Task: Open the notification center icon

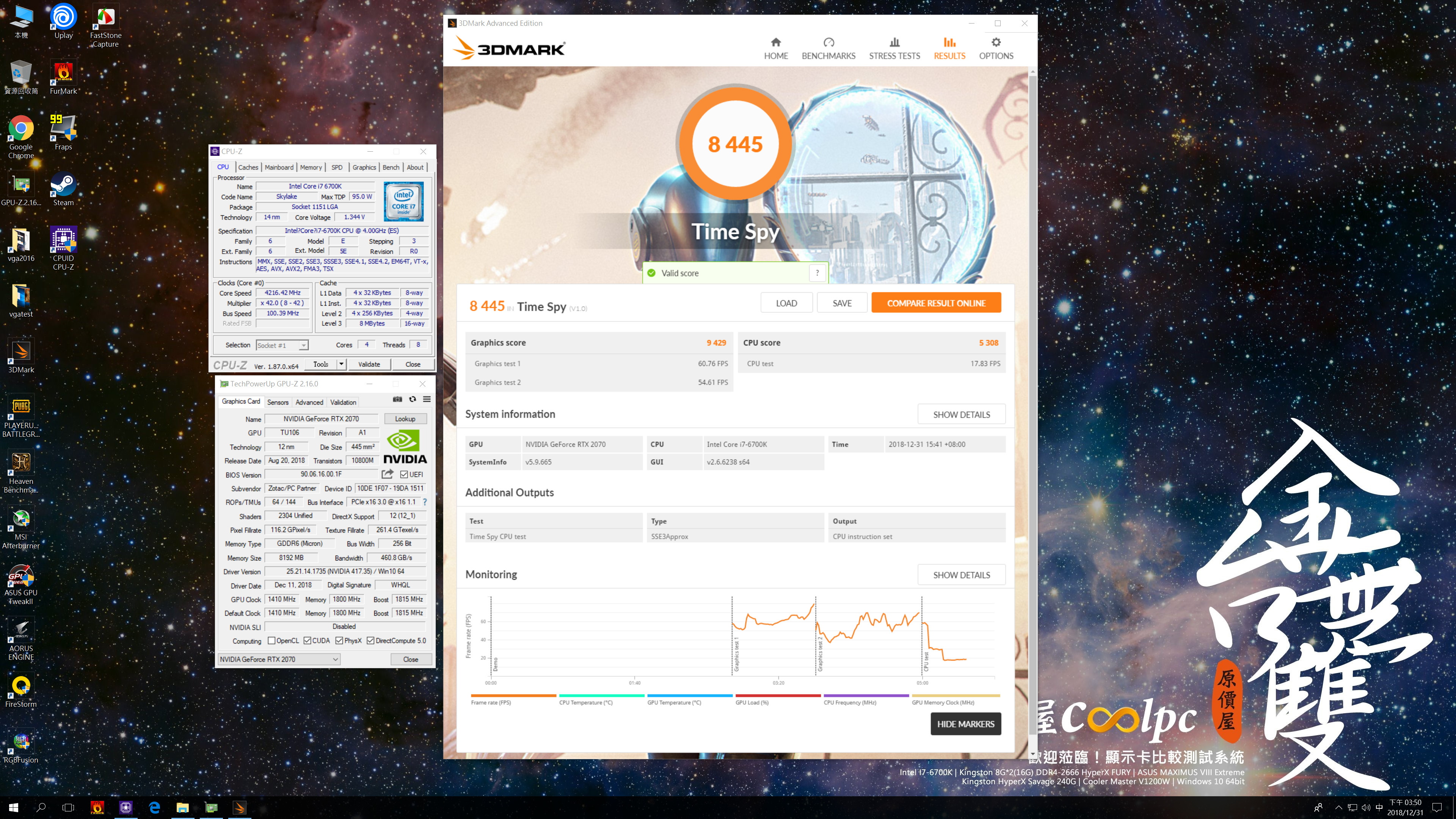Action: [x=1437, y=807]
